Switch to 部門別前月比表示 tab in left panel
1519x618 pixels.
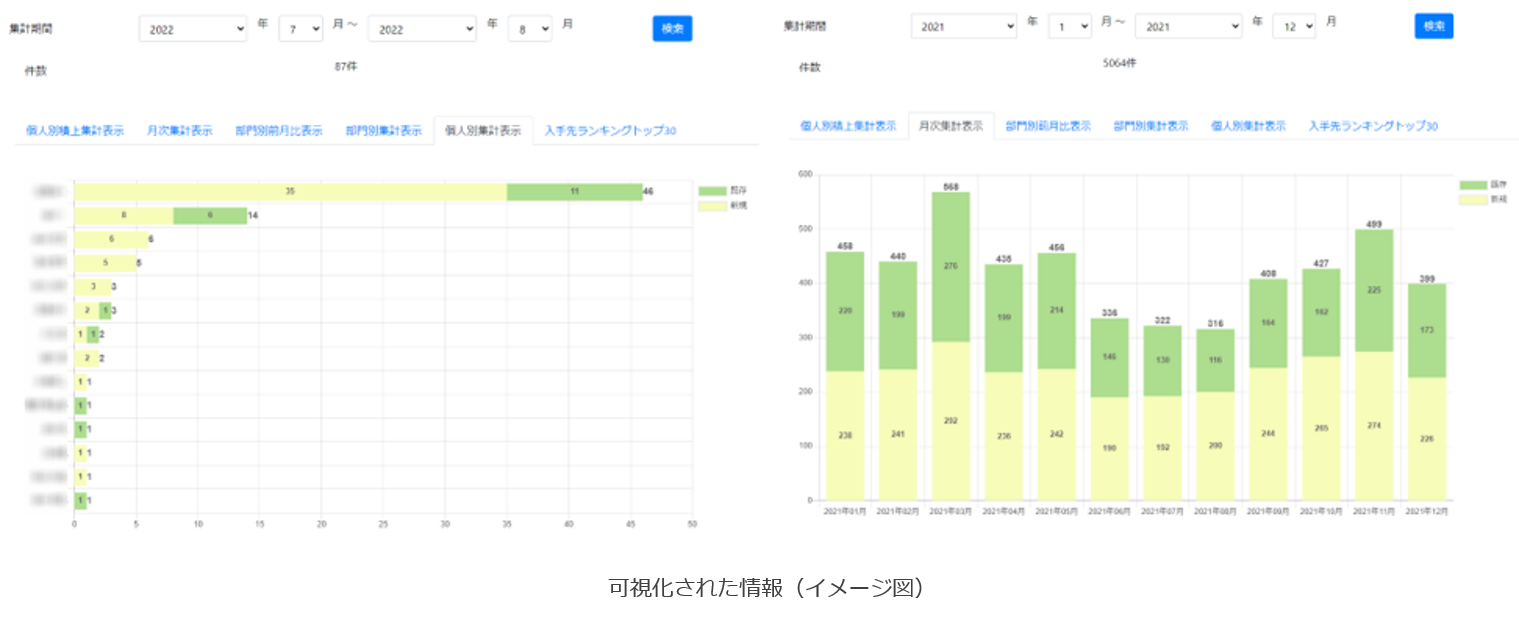pyautogui.click(x=279, y=130)
